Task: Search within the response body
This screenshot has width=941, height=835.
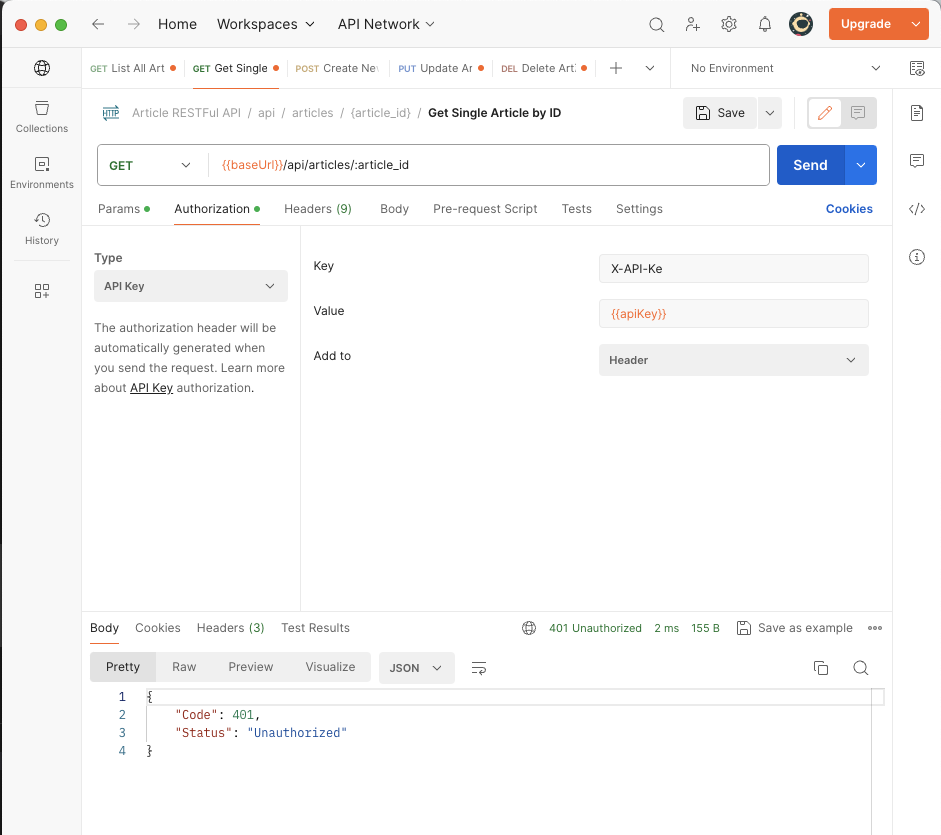Action: point(861,668)
